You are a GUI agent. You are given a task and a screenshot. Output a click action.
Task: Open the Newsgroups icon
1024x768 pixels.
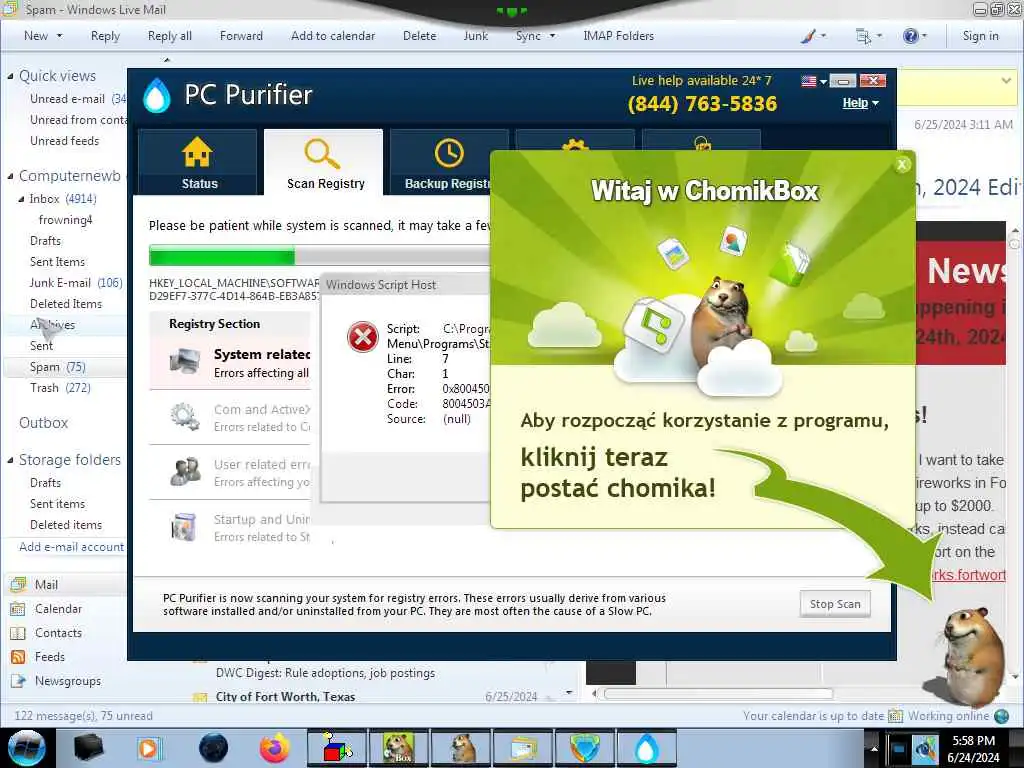[18, 681]
